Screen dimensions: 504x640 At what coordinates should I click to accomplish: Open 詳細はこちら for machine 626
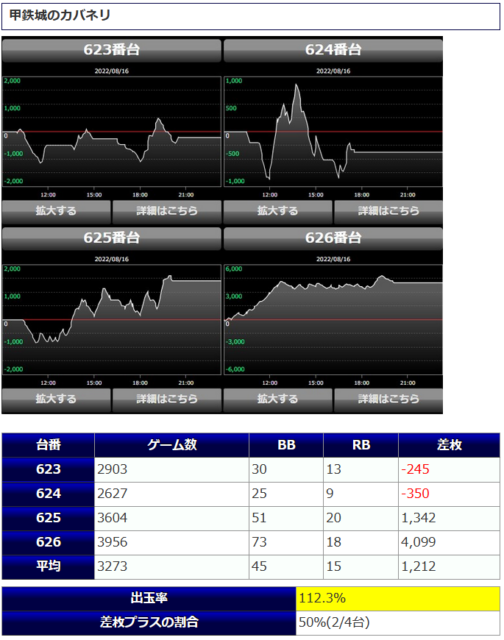point(388,399)
